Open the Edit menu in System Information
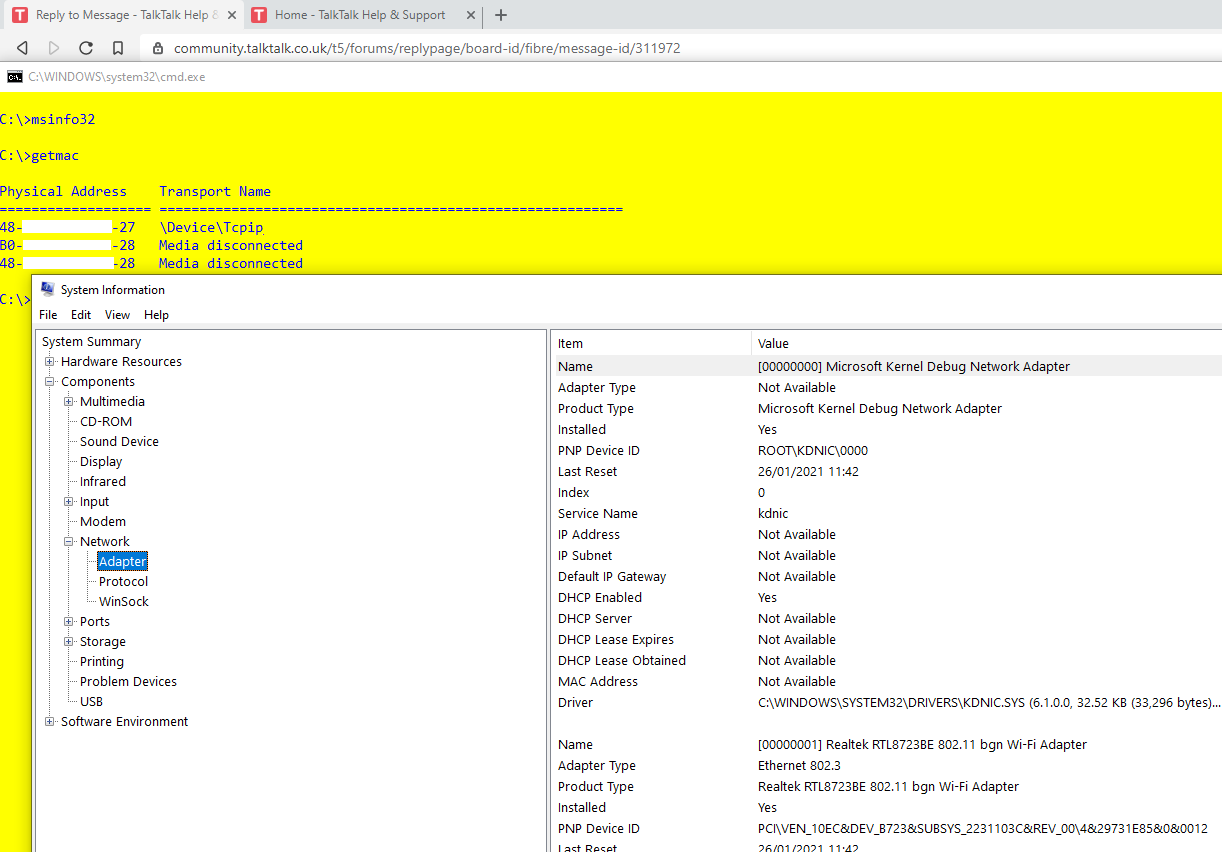 (x=81, y=314)
